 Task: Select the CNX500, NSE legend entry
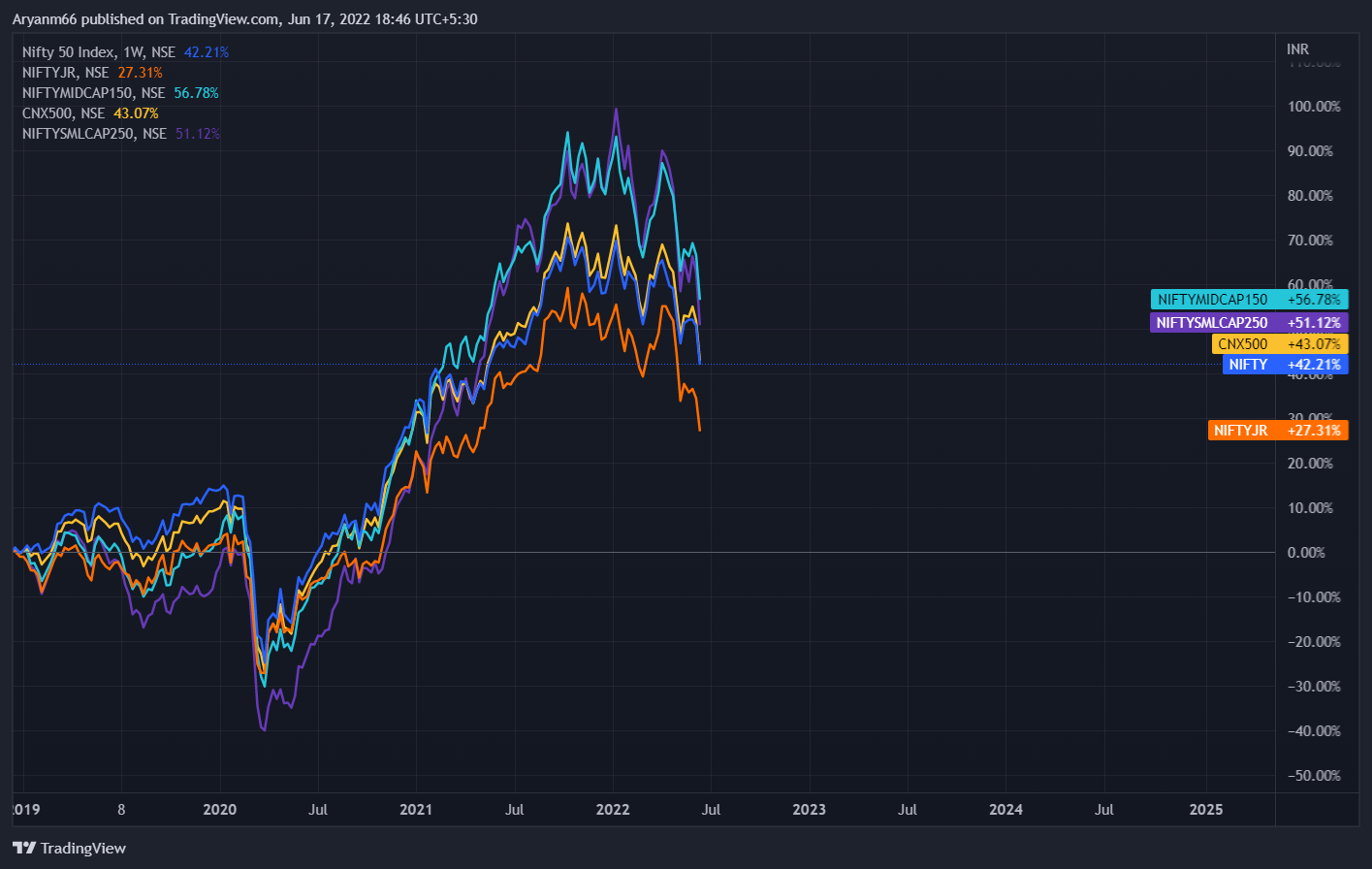[89, 113]
